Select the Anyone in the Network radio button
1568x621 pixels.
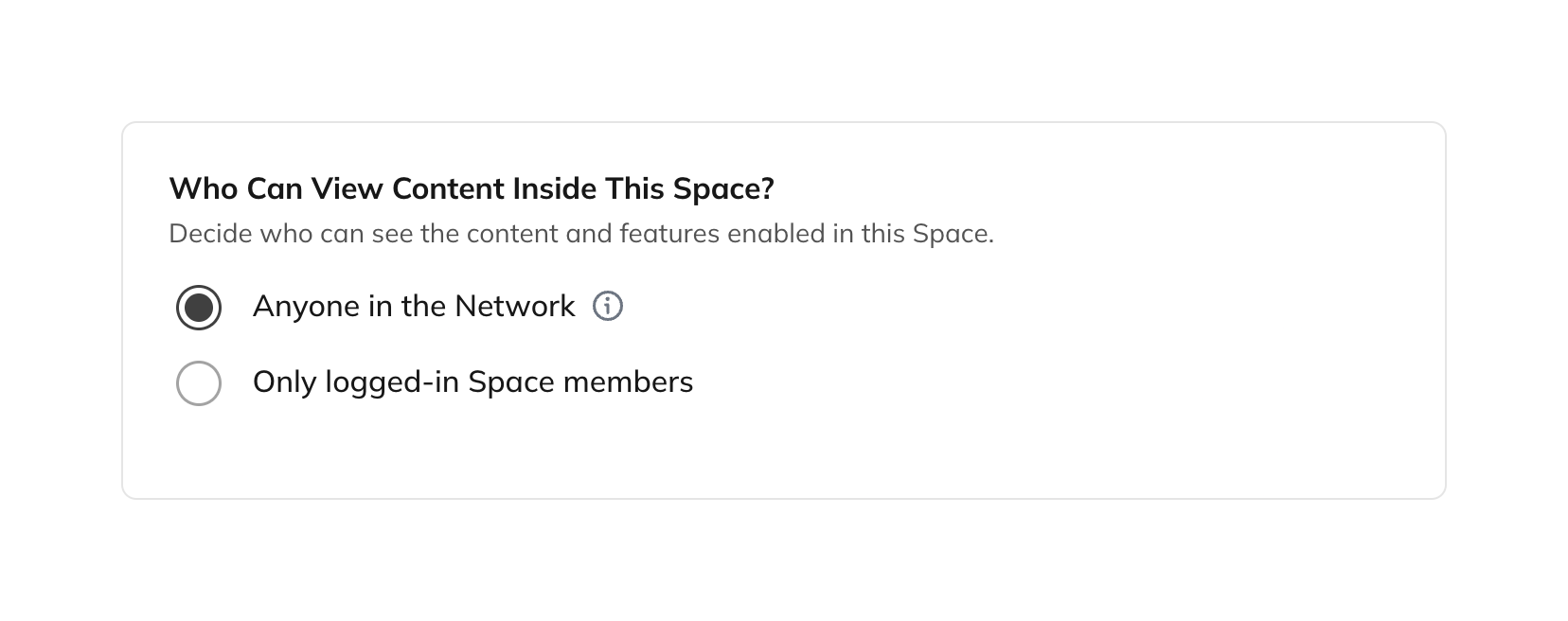pos(199,308)
